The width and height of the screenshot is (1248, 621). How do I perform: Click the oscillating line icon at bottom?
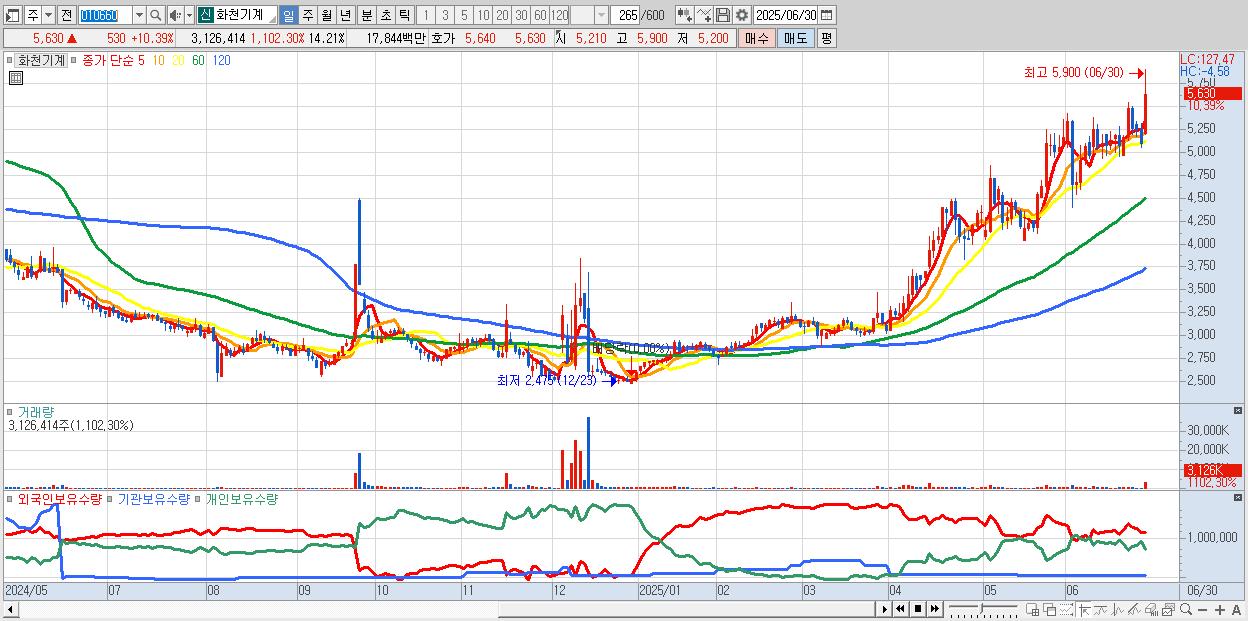tap(1118, 609)
